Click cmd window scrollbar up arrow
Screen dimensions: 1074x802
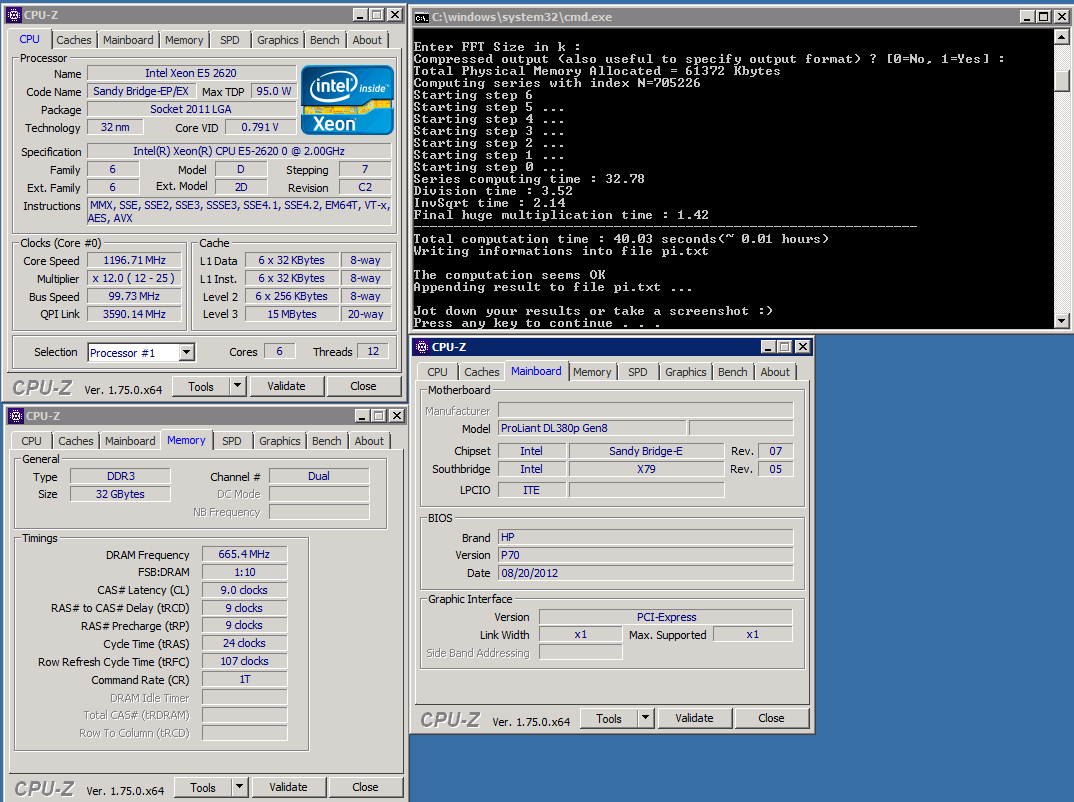point(1062,36)
